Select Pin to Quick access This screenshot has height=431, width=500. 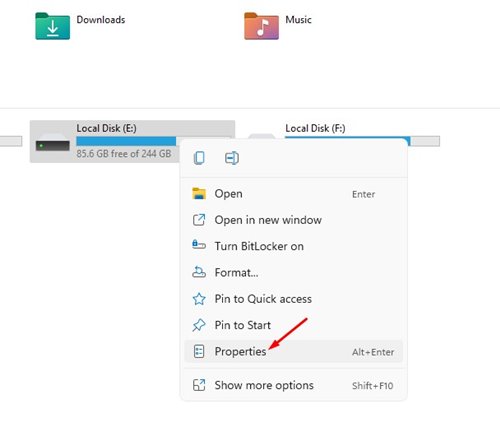(x=293, y=299)
